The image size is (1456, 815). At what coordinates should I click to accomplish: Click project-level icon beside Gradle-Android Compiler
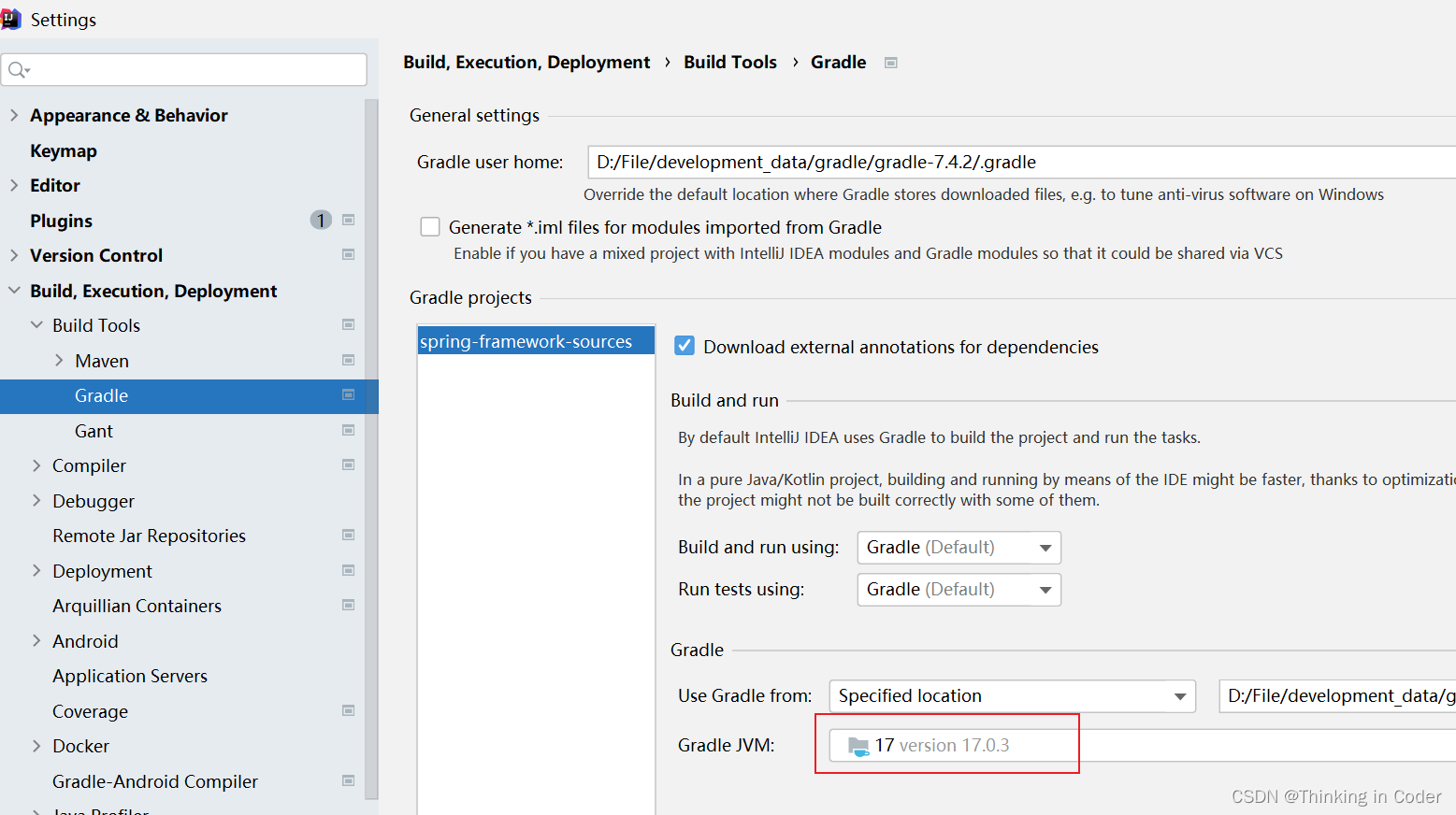click(x=348, y=781)
